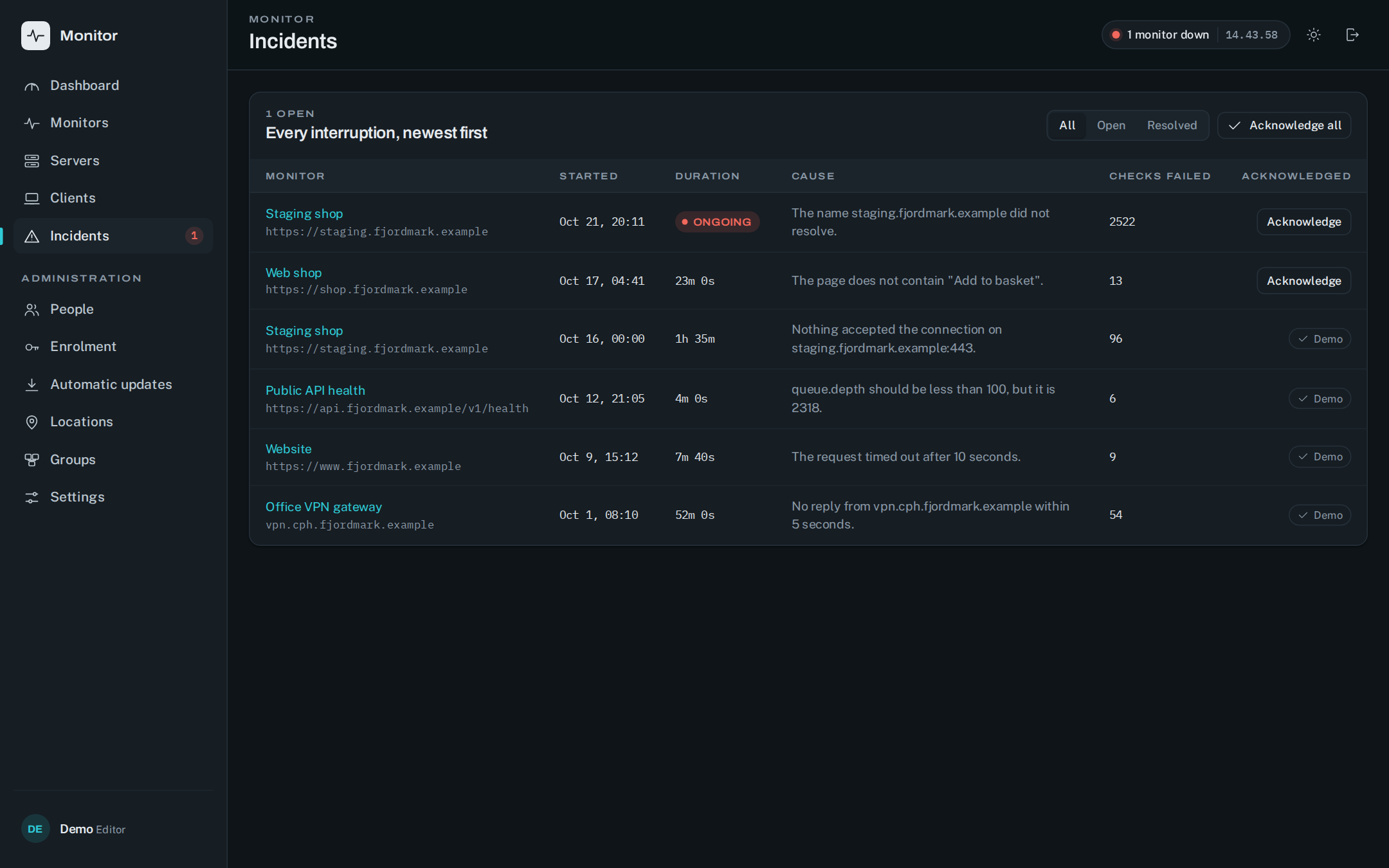Viewport: 1389px width, 868px height.
Task: Open the Staging shop link from Oct 16
Action: coord(304,330)
